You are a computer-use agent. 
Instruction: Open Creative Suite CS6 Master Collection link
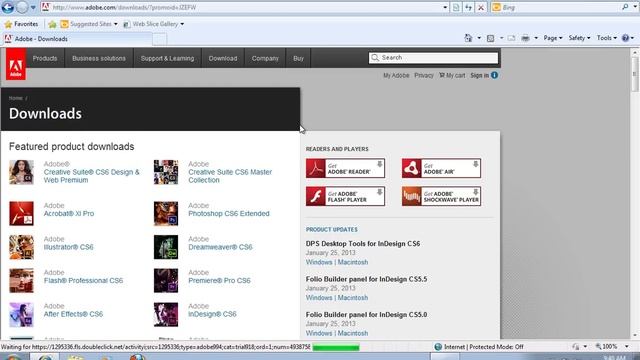(230, 176)
